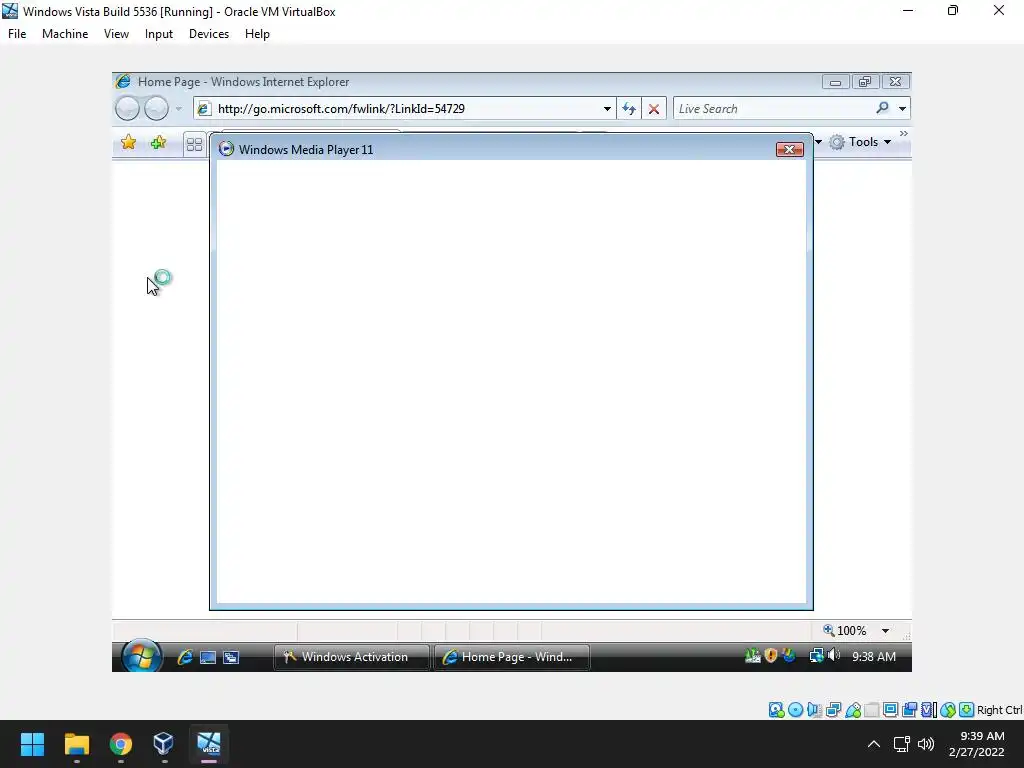Open the search provider dropdown arrow

point(903,108)
